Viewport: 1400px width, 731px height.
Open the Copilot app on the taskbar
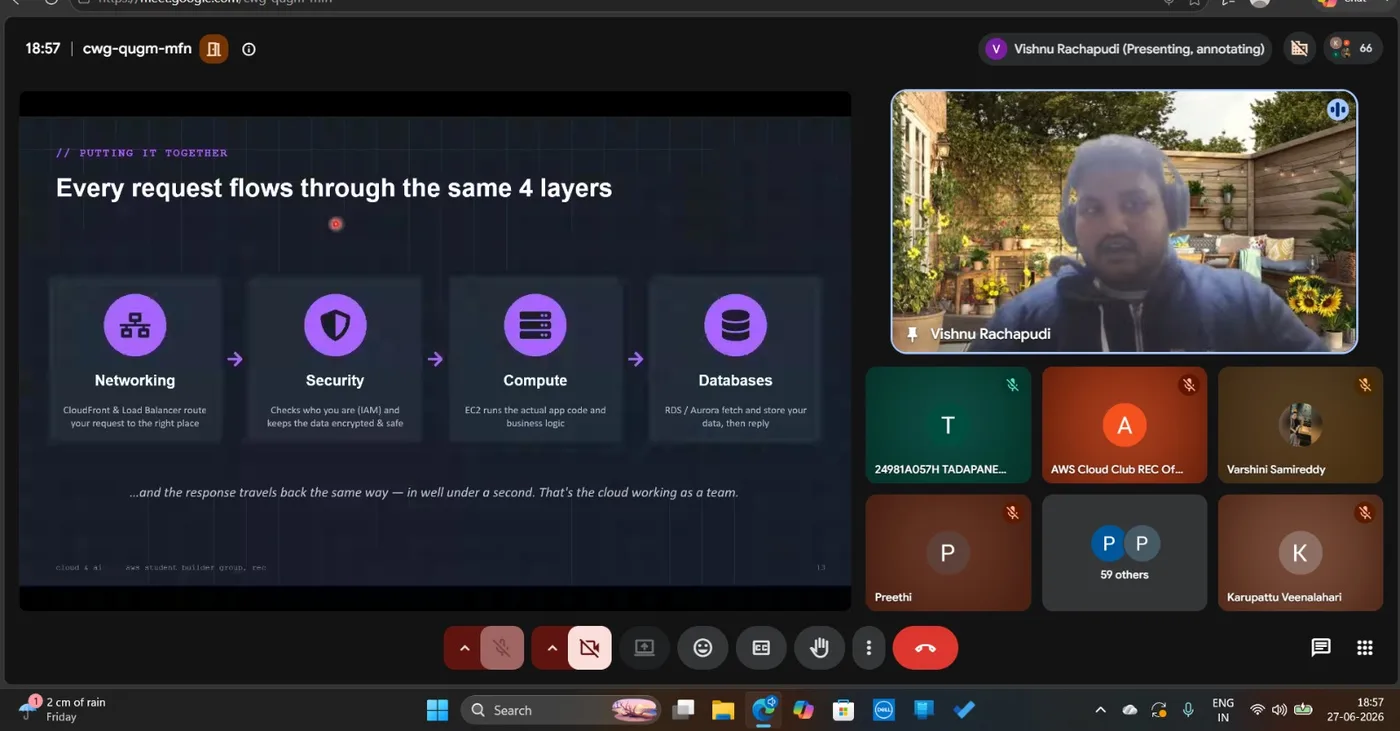803,710
